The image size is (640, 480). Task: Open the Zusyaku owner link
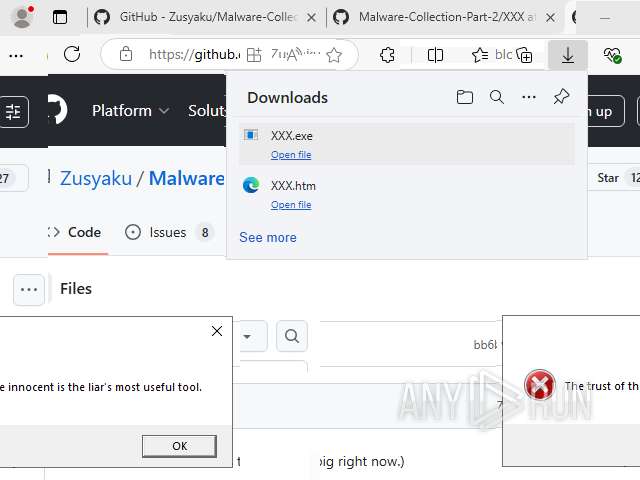tap(96, 178)
